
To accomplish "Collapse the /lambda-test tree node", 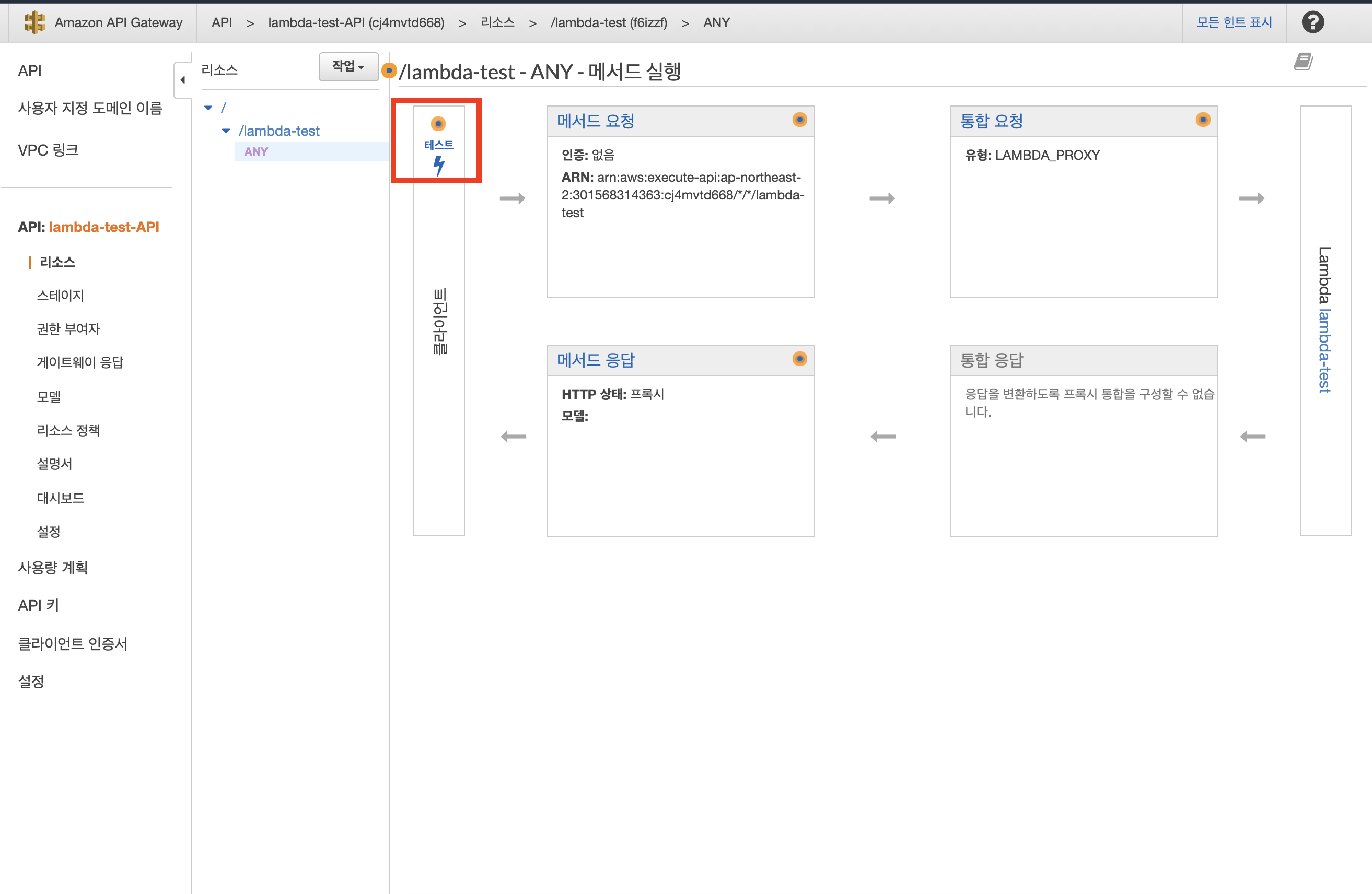I will (x=226, y=131).
